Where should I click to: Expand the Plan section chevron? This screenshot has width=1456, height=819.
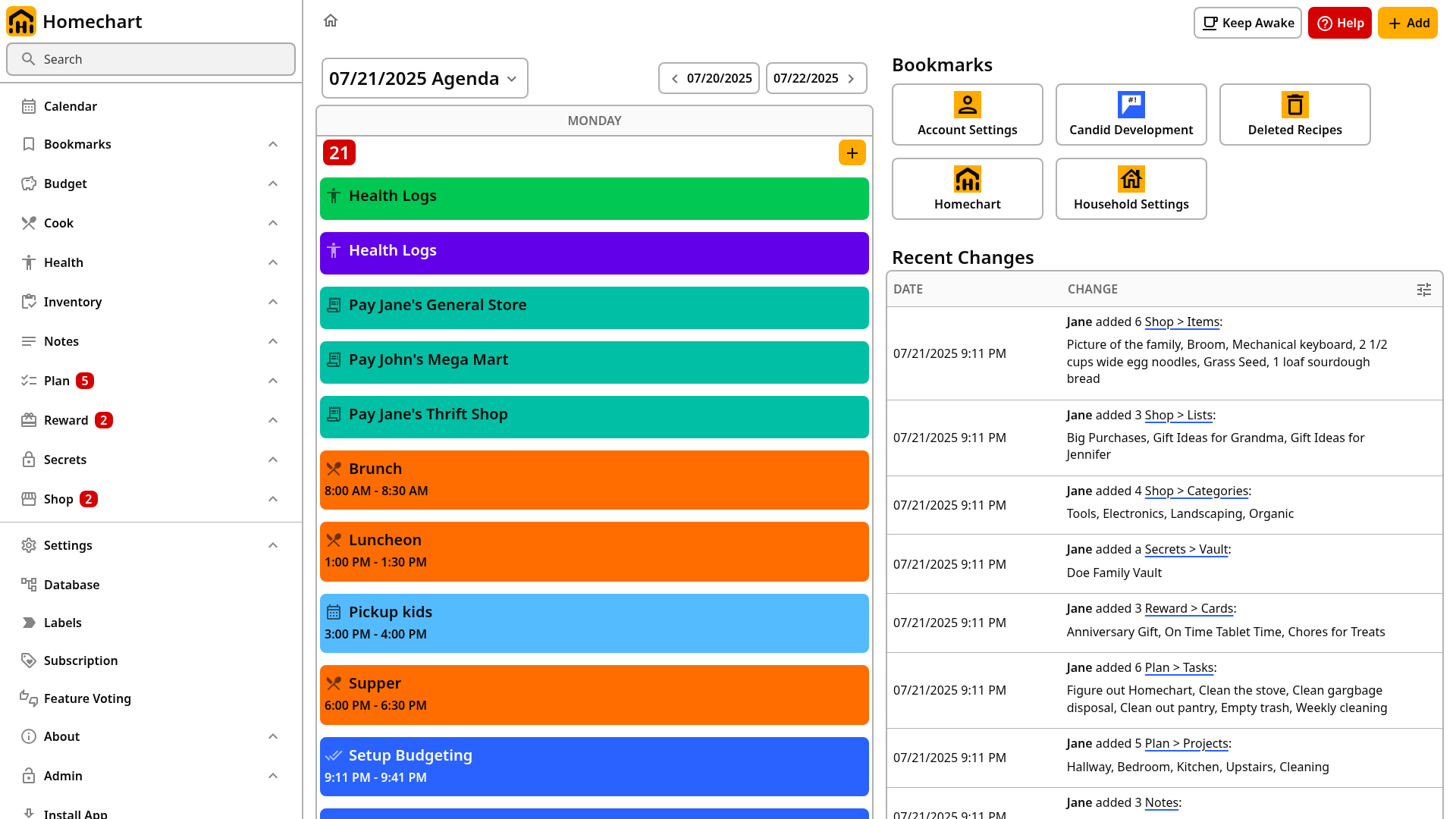click(x=273, y=381)
